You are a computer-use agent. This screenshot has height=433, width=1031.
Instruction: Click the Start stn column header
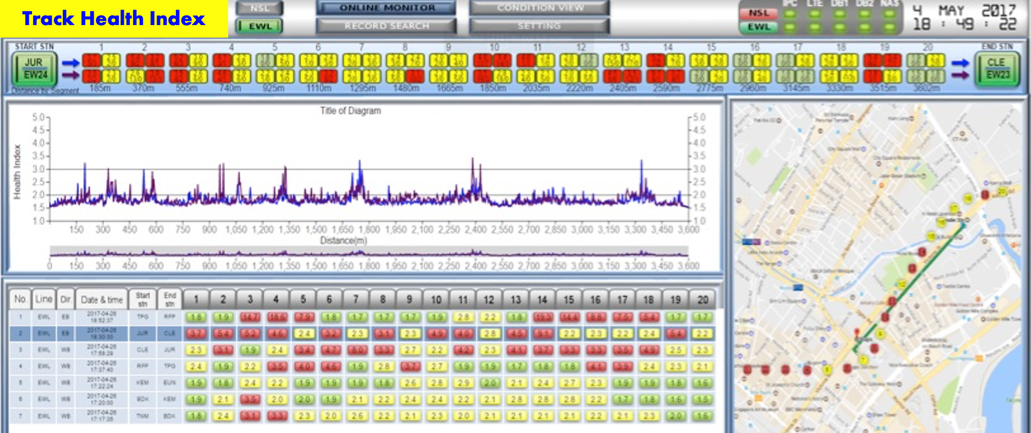point(141,298)
